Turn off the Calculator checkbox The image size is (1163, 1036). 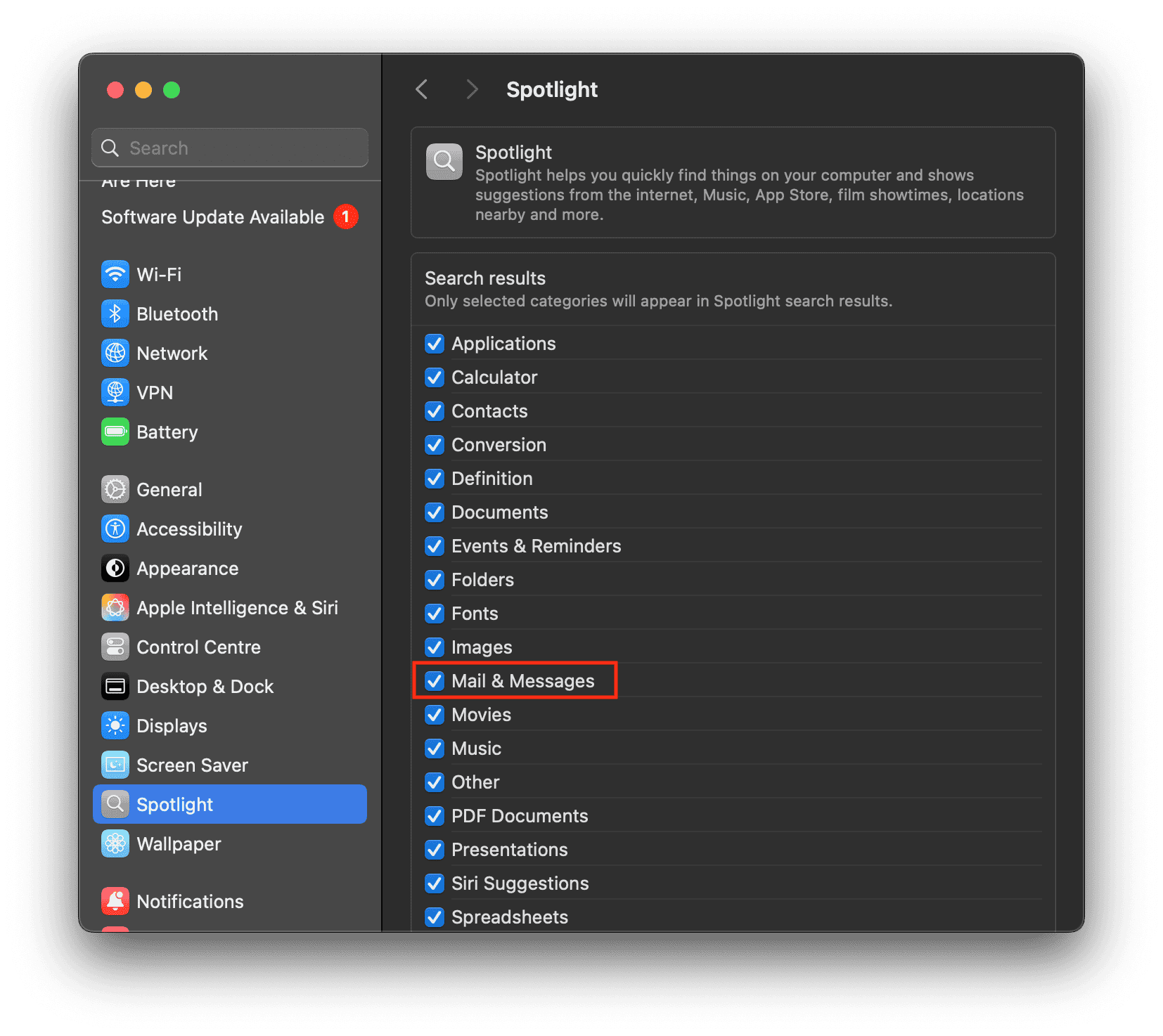coord(435,377)
